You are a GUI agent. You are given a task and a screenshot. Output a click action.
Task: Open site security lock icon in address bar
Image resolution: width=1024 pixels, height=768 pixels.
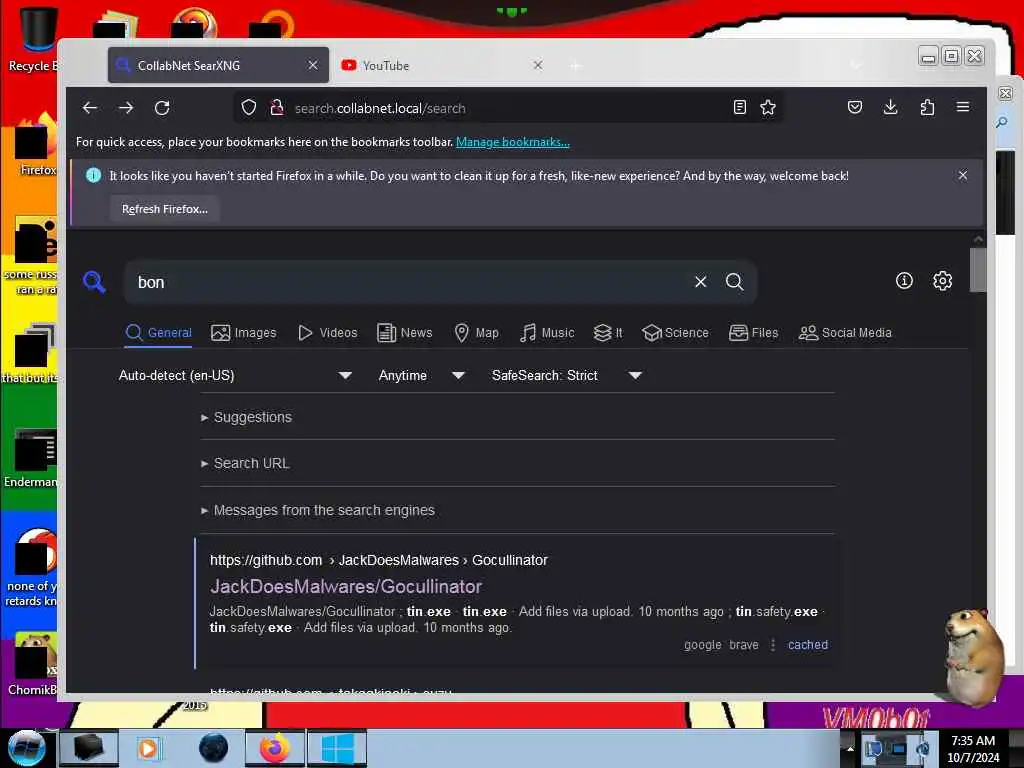pyautogui.click(x=276, y=108)
